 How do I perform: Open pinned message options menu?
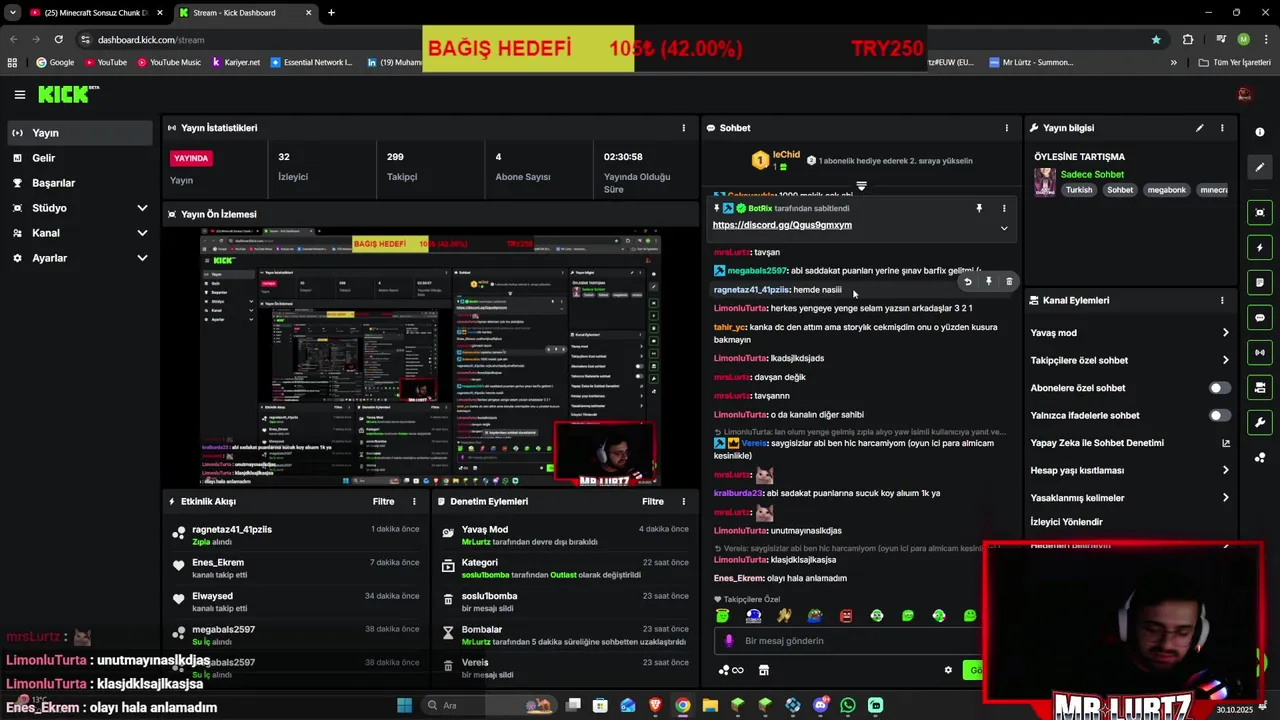(x=1004, y=208)
